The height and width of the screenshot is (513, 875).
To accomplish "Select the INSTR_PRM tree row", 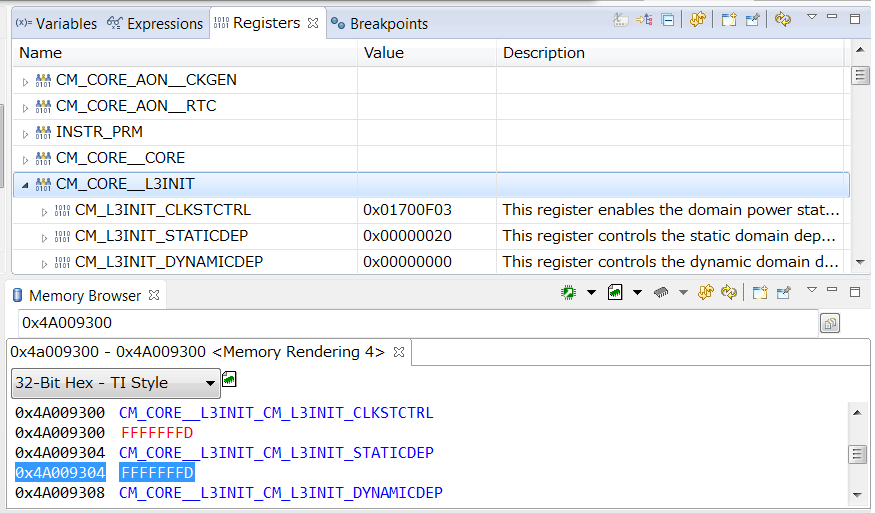I will (x=431, y=132).
